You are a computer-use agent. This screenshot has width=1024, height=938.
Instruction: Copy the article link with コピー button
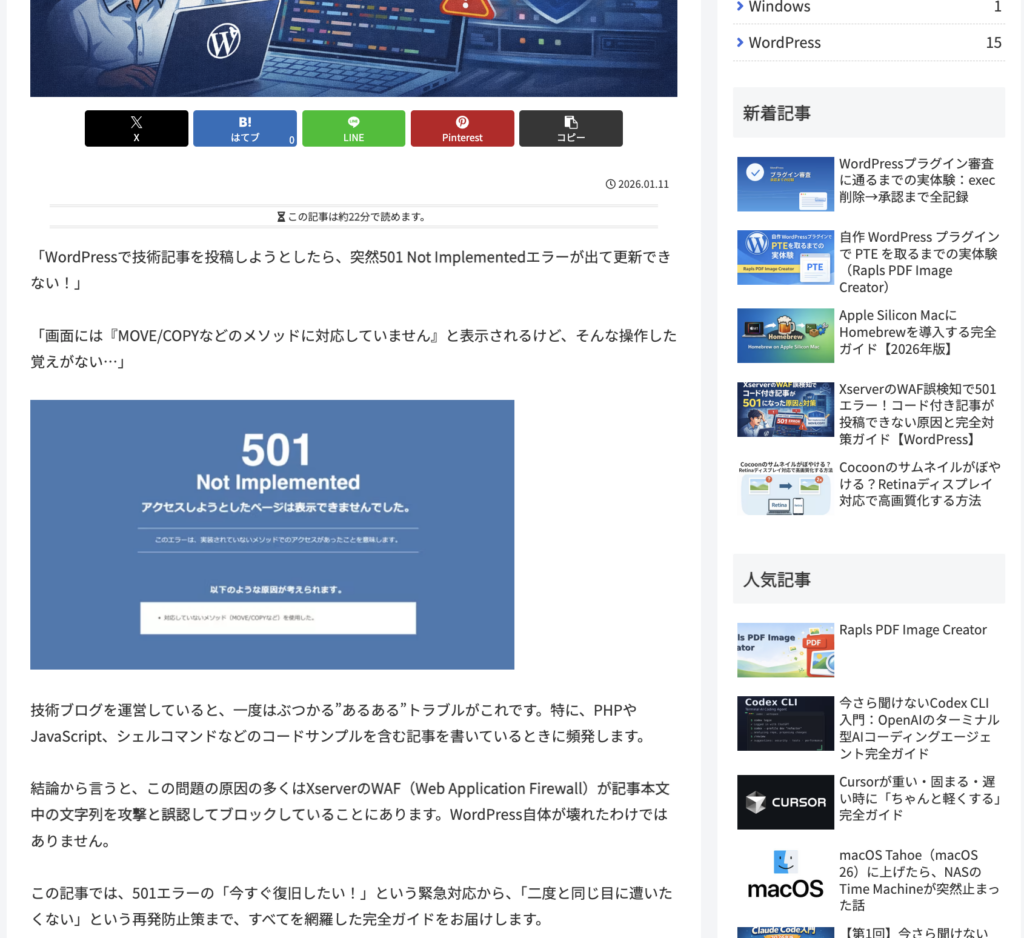(570, 128)
